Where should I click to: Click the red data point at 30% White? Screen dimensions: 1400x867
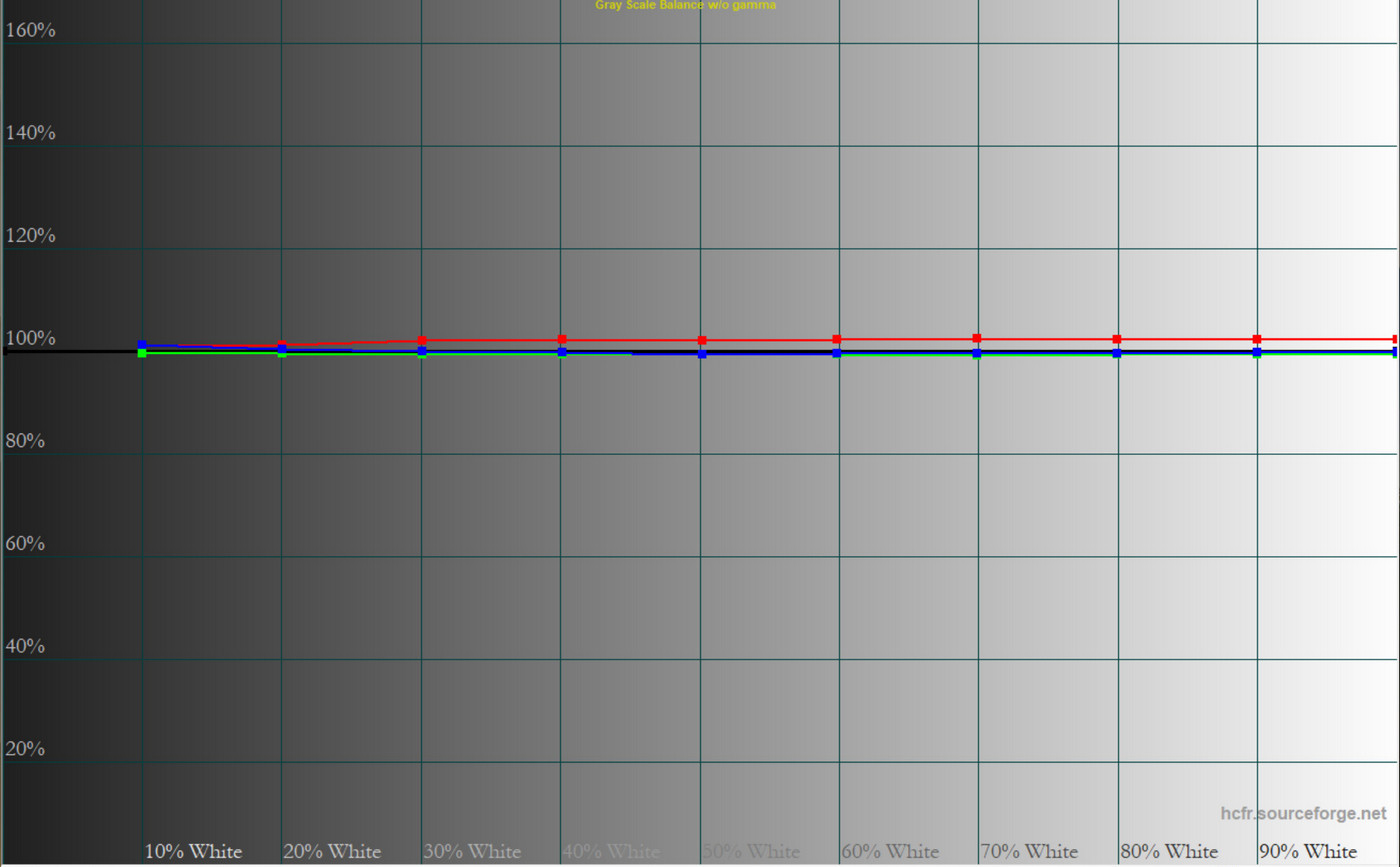click(422, 340)
